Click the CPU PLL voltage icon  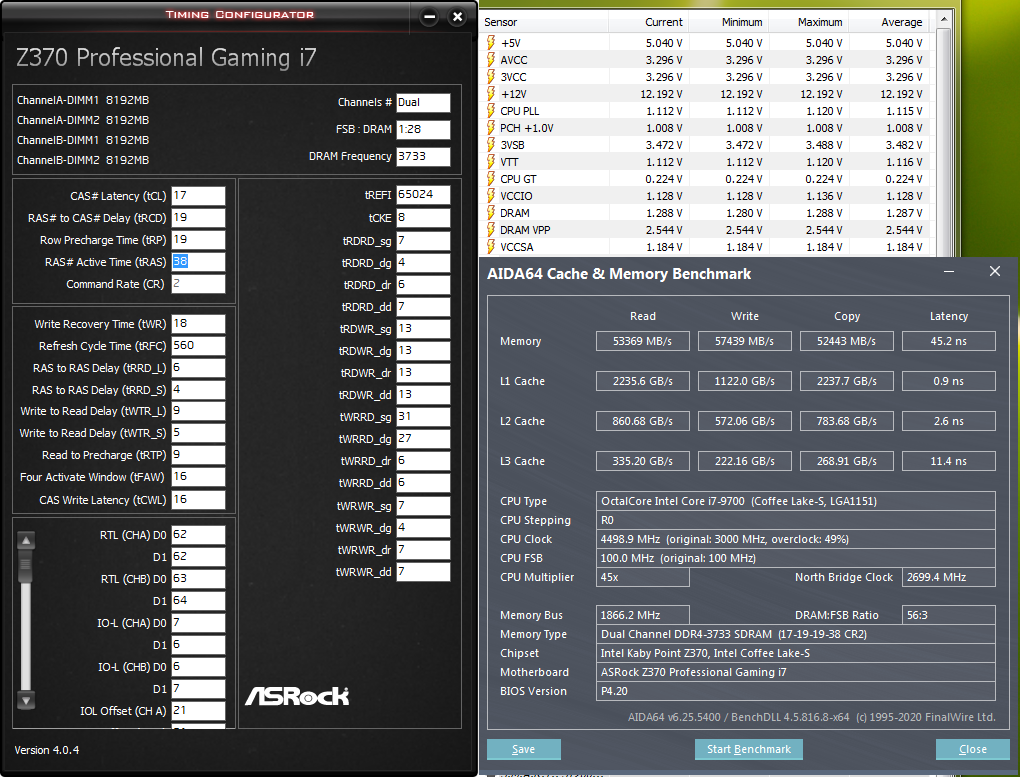coord(491,111)
